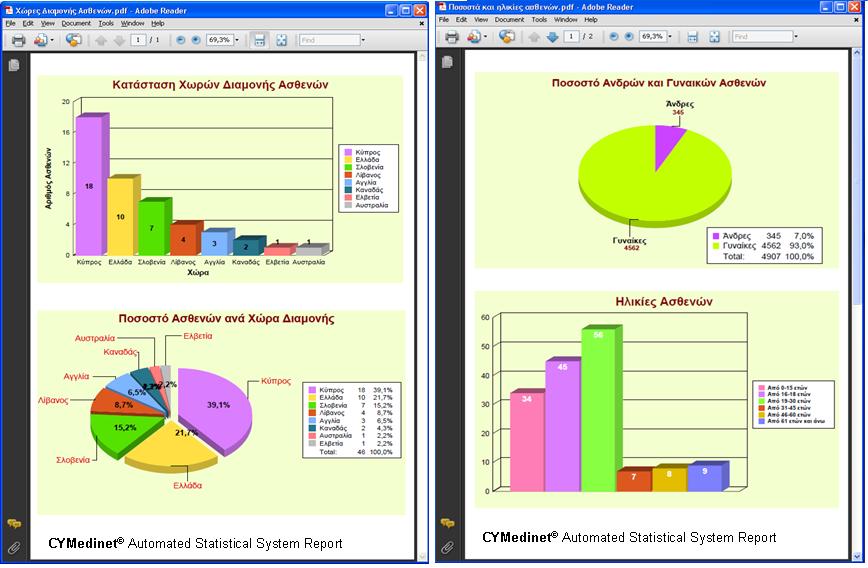Expand zoom percentage dropdown in left window
Screen dimensions: 868x568
click(x=237, y=40)
